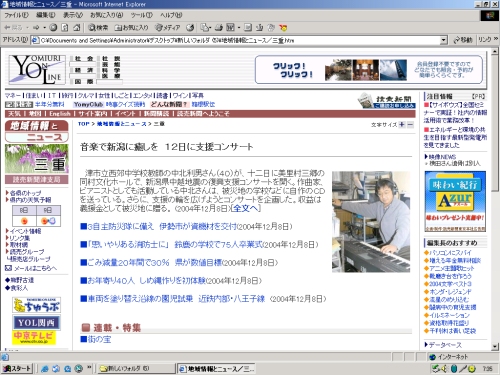
Task: Click the Print toolbar icon
Action: [x=219, y=28]
